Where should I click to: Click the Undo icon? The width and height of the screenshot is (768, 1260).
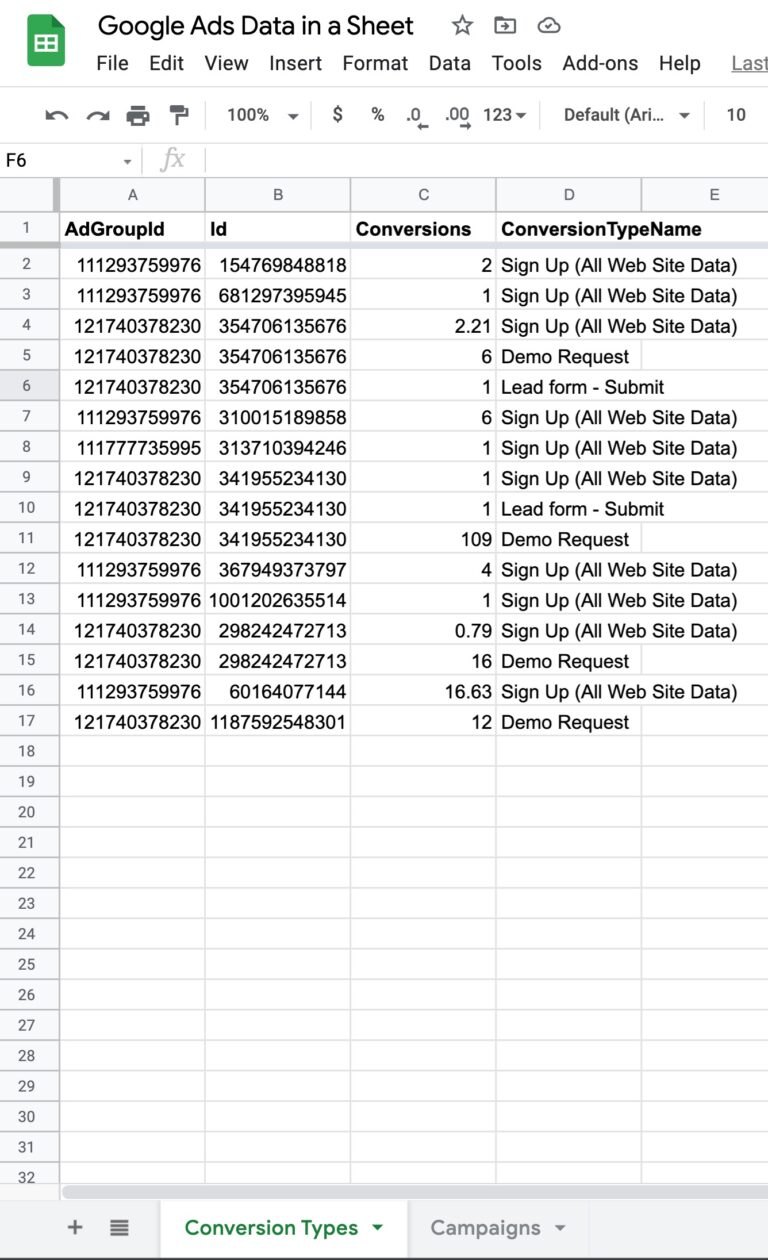point(57,115)
